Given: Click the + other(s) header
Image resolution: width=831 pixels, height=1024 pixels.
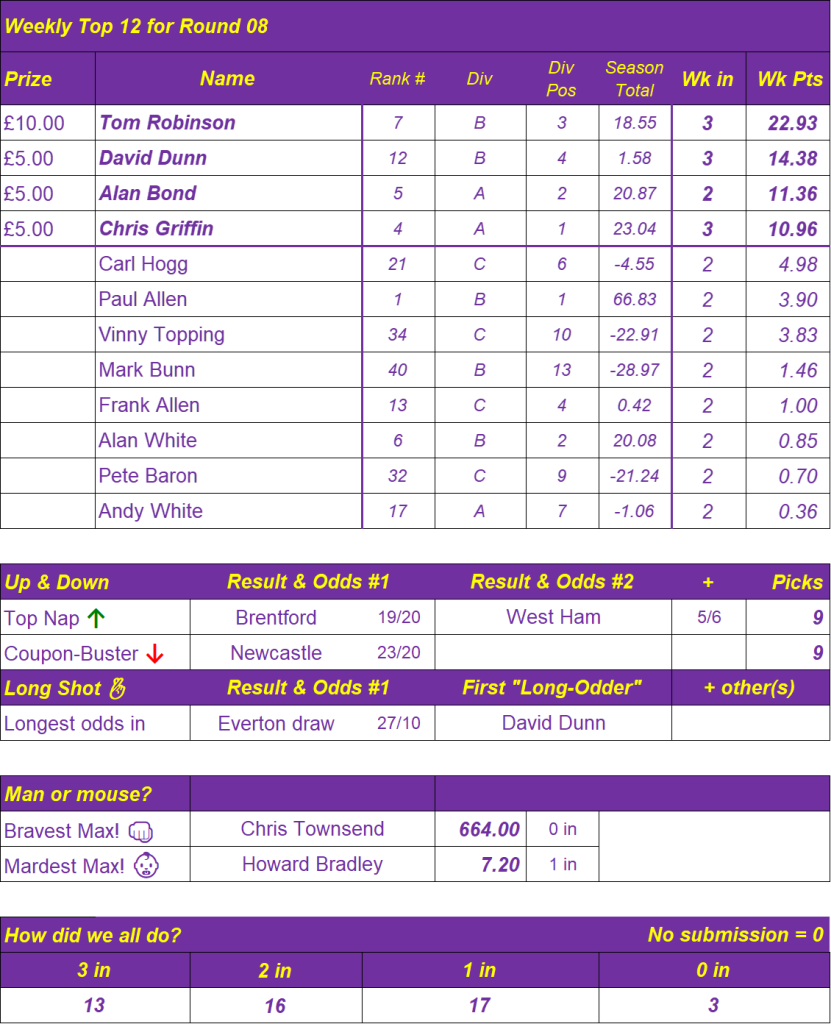Looking at the screenshot, I should [749, 687].
